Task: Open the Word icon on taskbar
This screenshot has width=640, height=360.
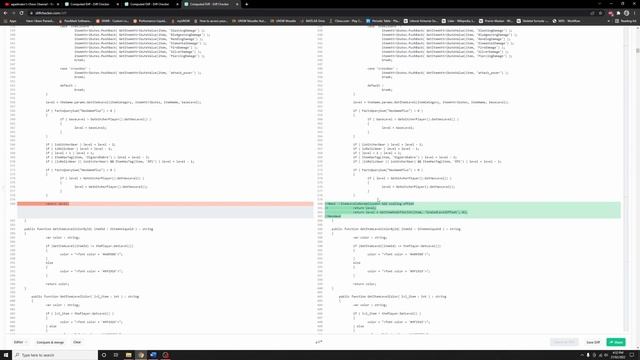Action: coord(153,355)
